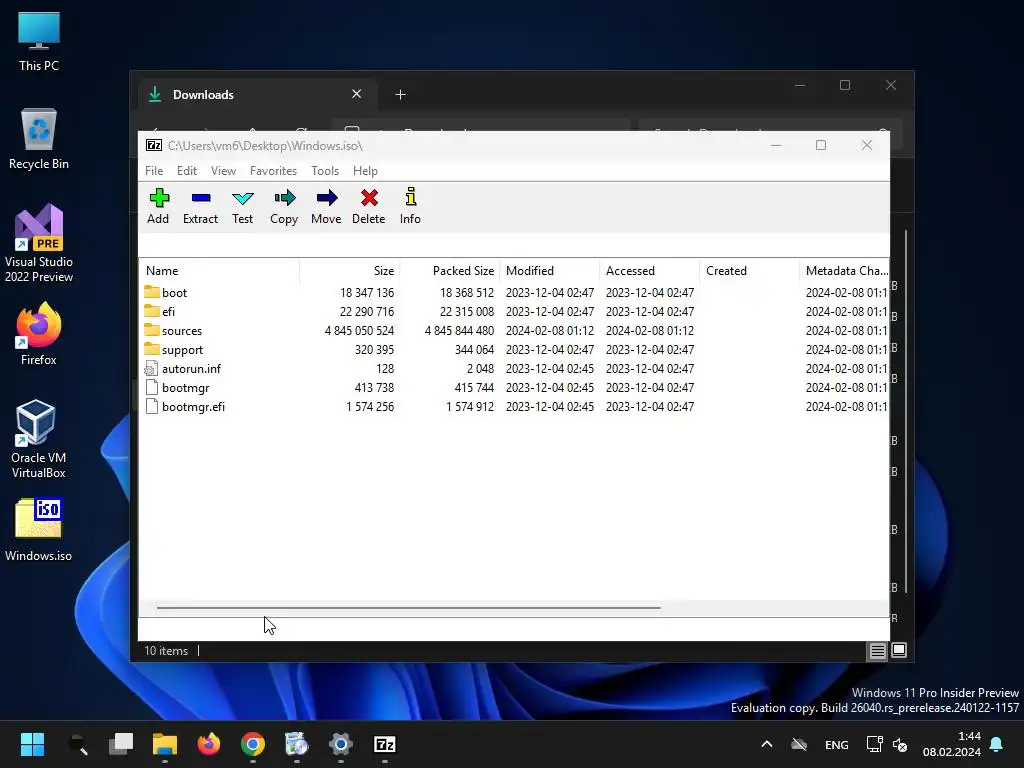
Task: Add a new tab in the Explorer window
Action: click(400, 95)
